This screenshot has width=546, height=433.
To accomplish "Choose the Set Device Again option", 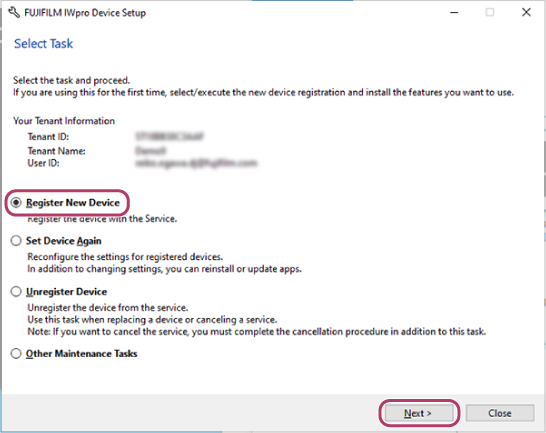I will point(16,241).
